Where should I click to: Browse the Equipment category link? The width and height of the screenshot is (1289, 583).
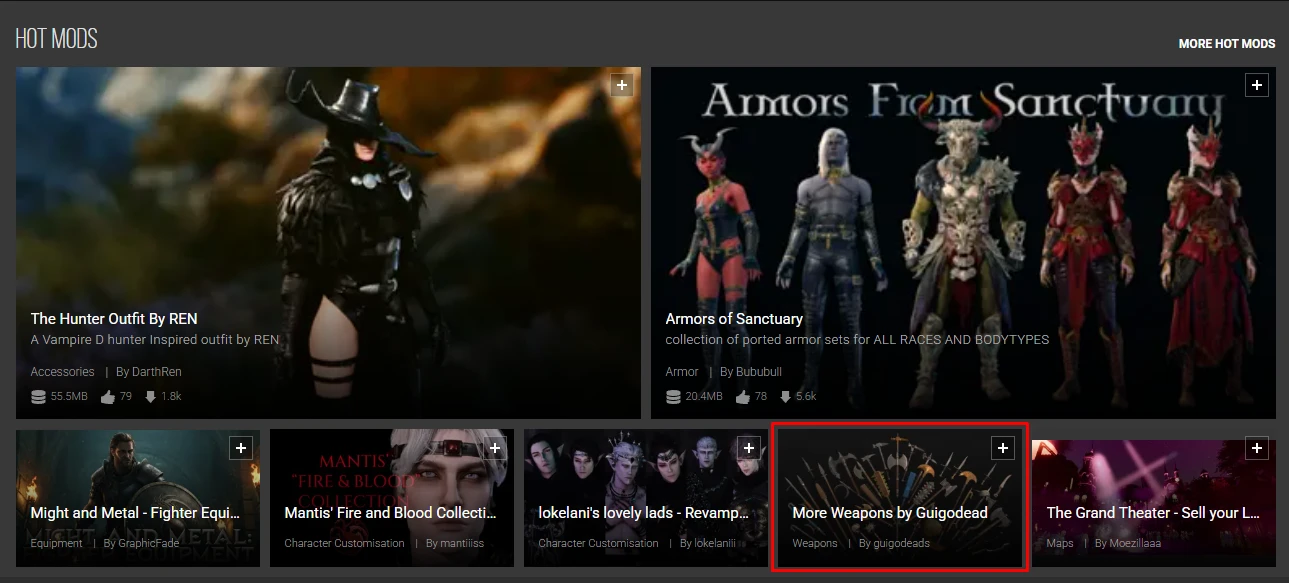[57, 544]
